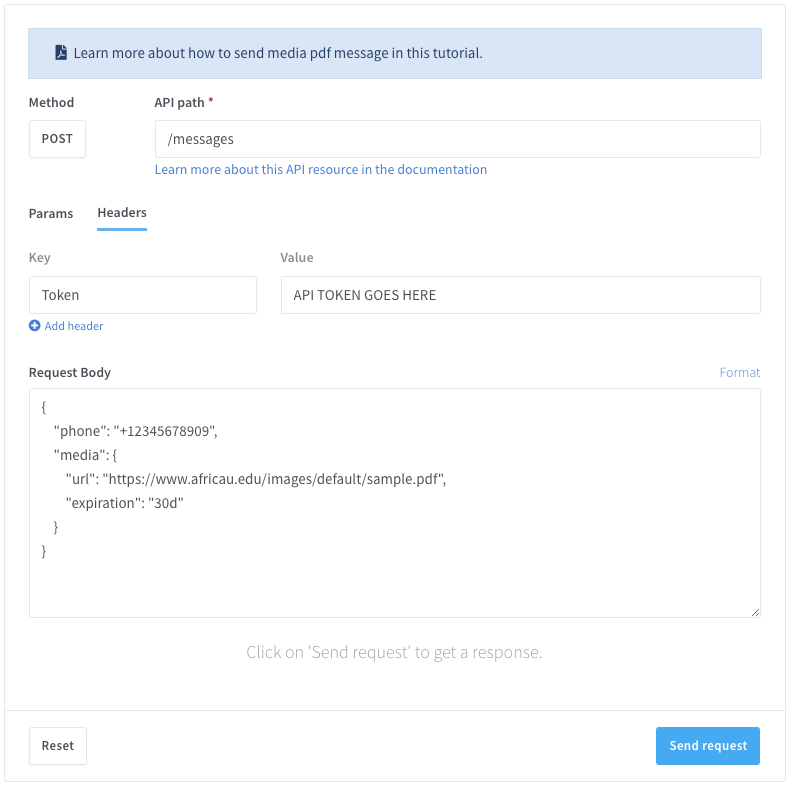Open the API resource documentation link
Image resolution: width=791 pixels, height=785 pixels.
click(x=320, y=170)
